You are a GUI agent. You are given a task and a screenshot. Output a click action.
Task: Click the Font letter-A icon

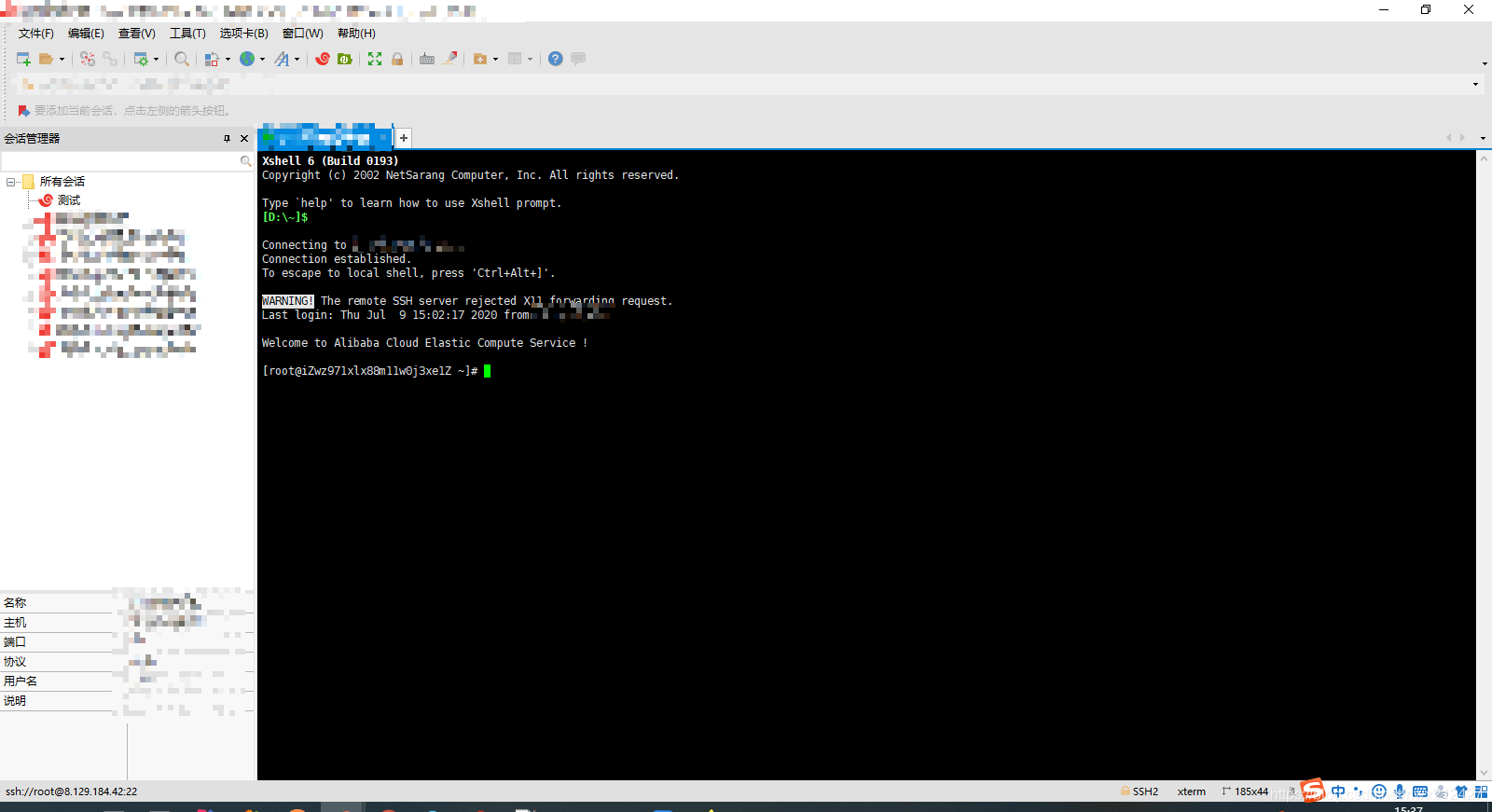[282, 59]
